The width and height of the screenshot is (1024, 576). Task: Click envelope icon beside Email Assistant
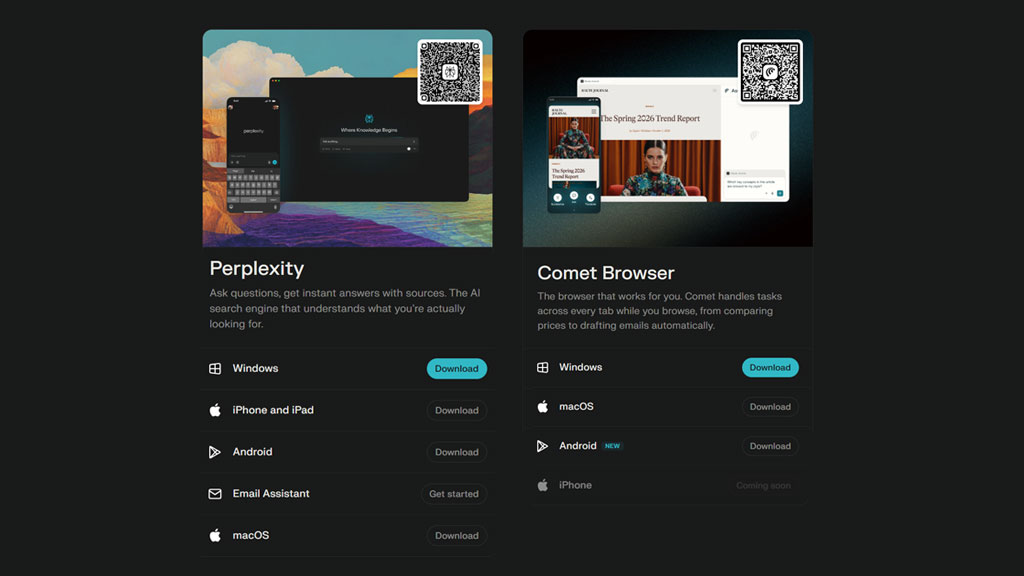tap(215, 494)
